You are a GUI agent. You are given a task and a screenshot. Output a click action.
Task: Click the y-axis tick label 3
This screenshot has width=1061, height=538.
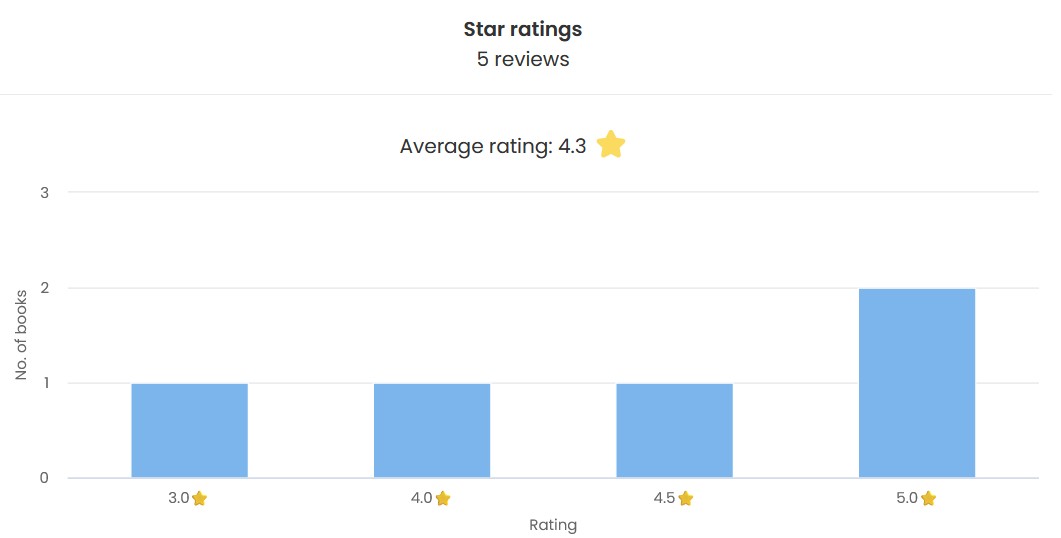[x=44, y=192]
